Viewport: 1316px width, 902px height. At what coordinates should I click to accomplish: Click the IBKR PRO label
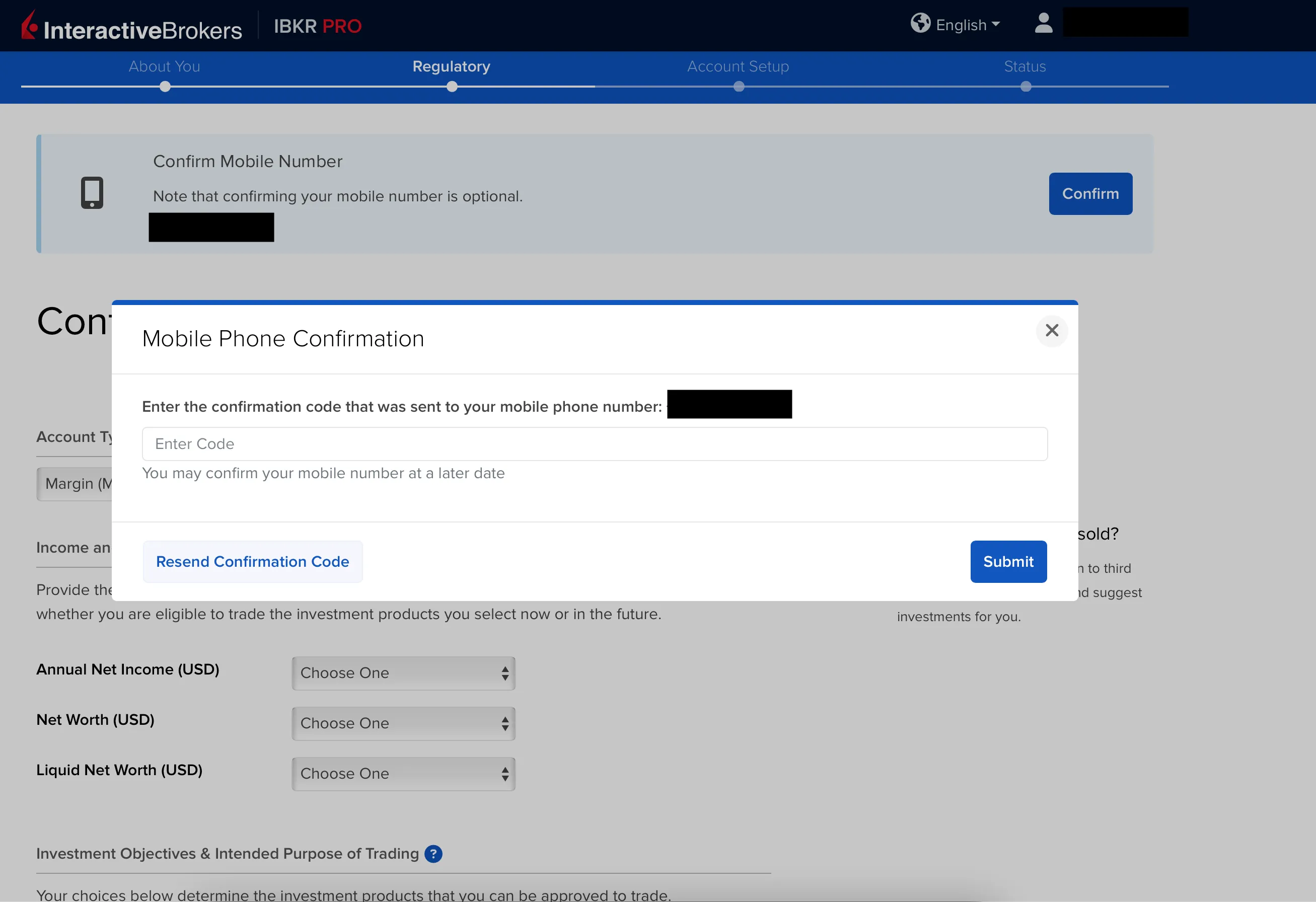318,26
